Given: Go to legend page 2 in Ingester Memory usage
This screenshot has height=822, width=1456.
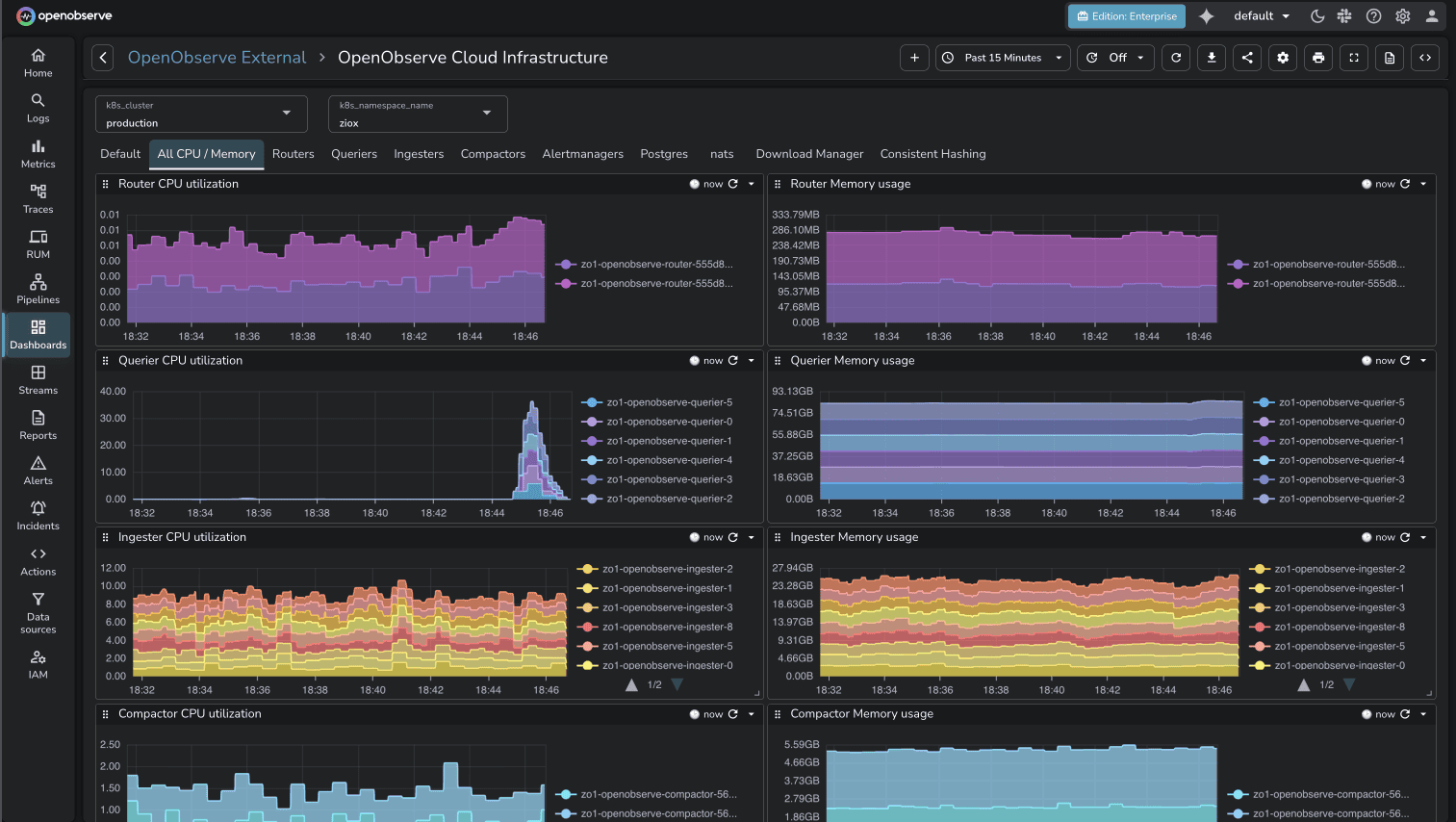Looking at the screenshot, I should (1347, 684).
